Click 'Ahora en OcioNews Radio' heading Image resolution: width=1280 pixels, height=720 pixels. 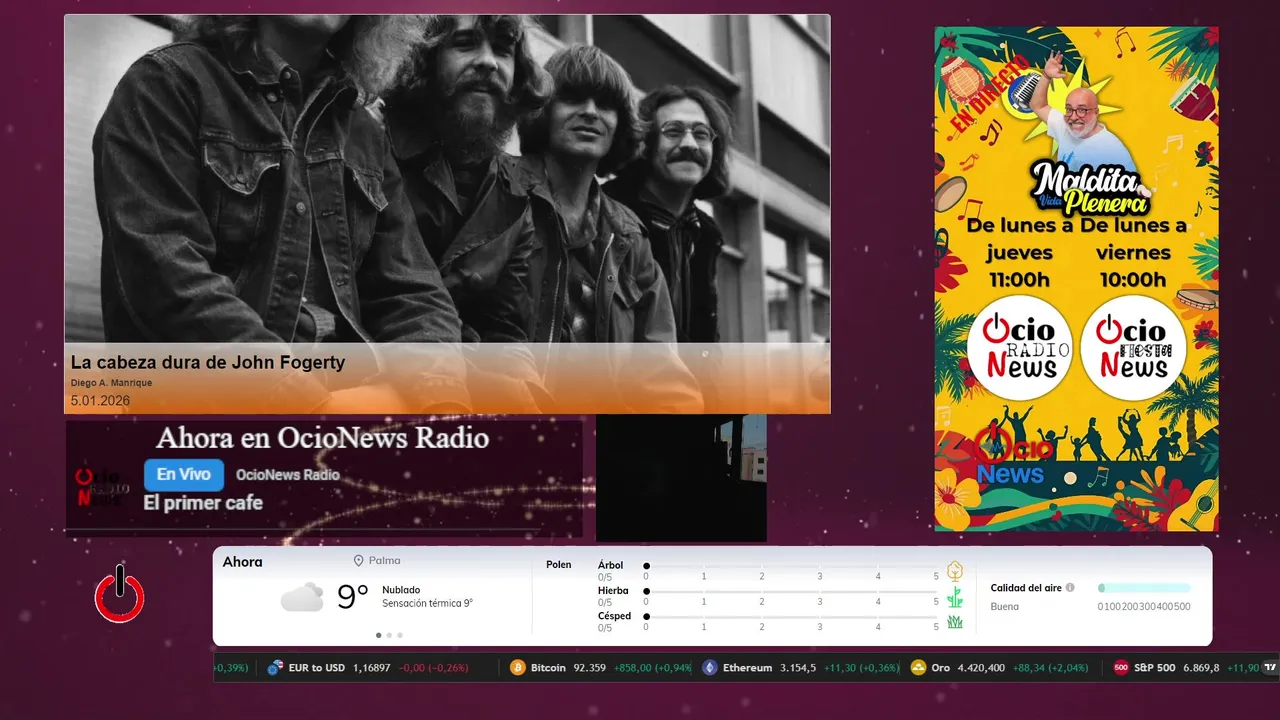pos(323,438)
